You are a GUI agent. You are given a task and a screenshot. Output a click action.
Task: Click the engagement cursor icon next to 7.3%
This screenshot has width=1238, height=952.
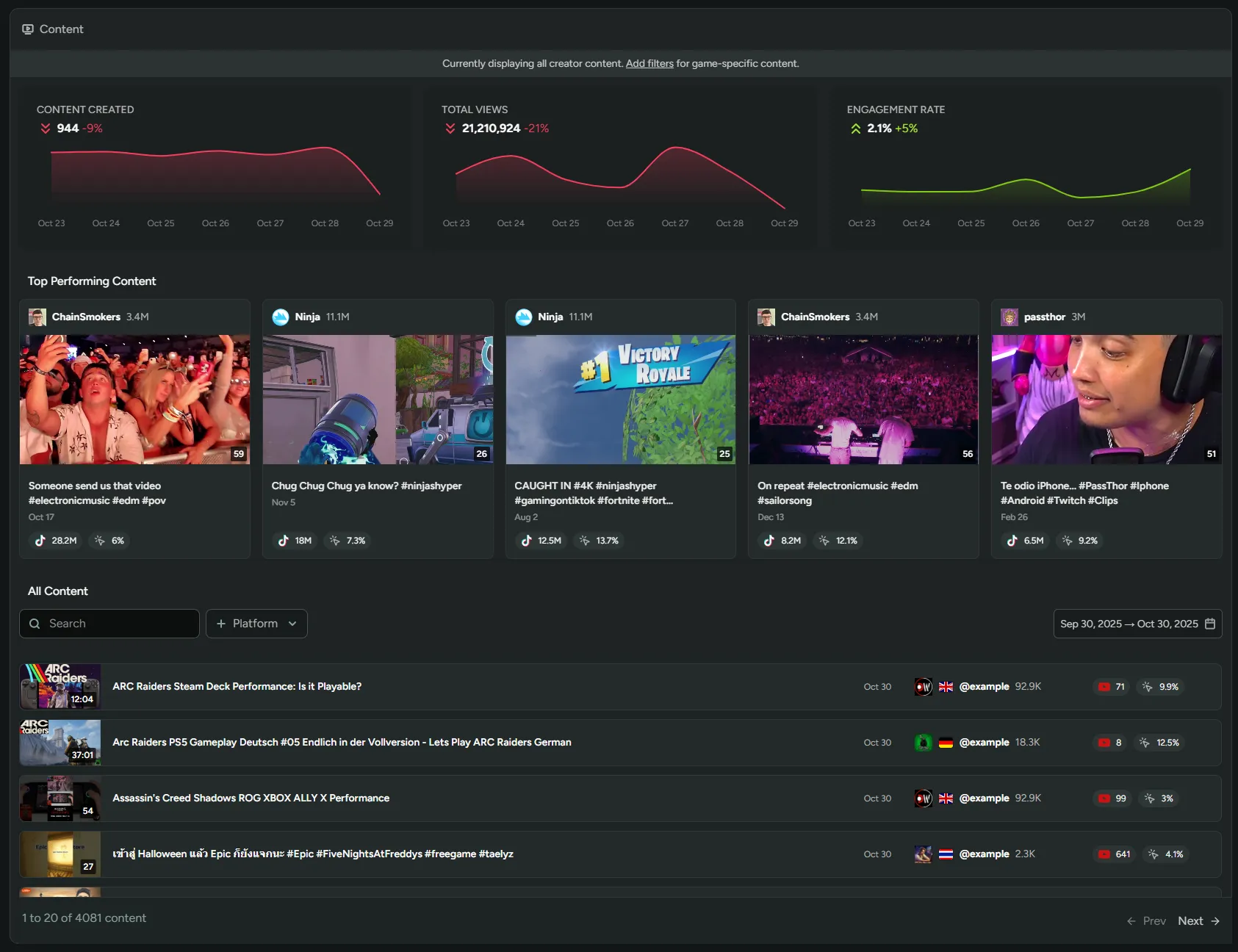tap(333, 541)
